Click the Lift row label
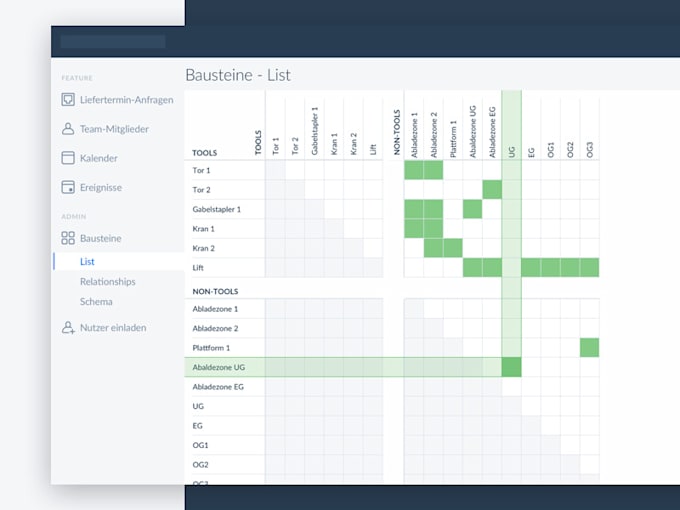Image resolution: width=680 pixels, height=510 pixels. click(198, 268)
